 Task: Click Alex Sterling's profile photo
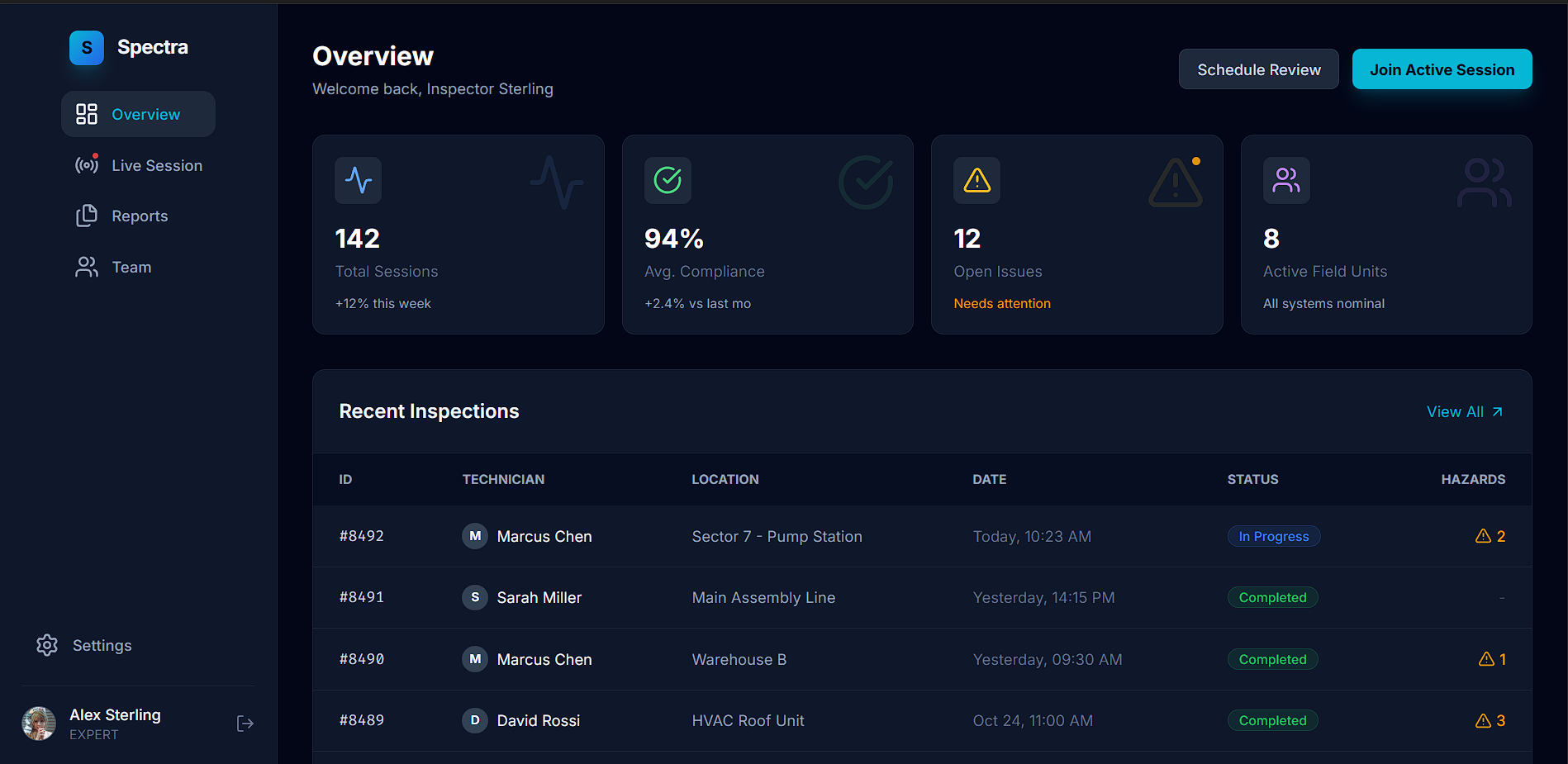tap(39, 724)
